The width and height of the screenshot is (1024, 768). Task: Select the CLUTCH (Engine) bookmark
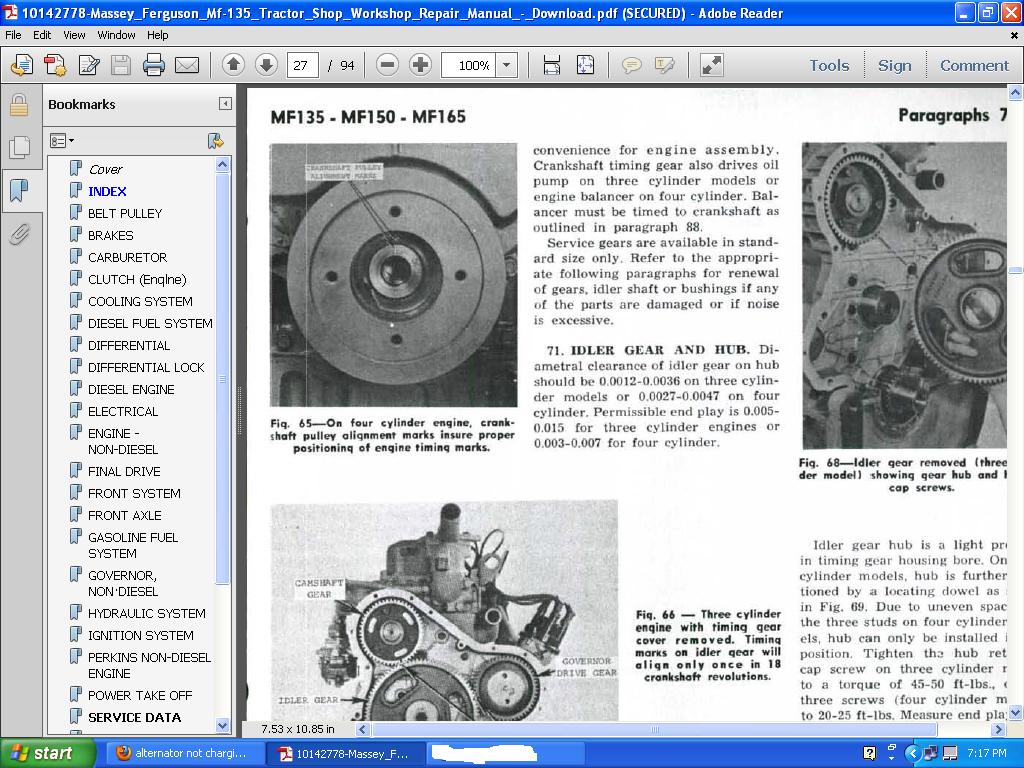click(x=137, y=280)
